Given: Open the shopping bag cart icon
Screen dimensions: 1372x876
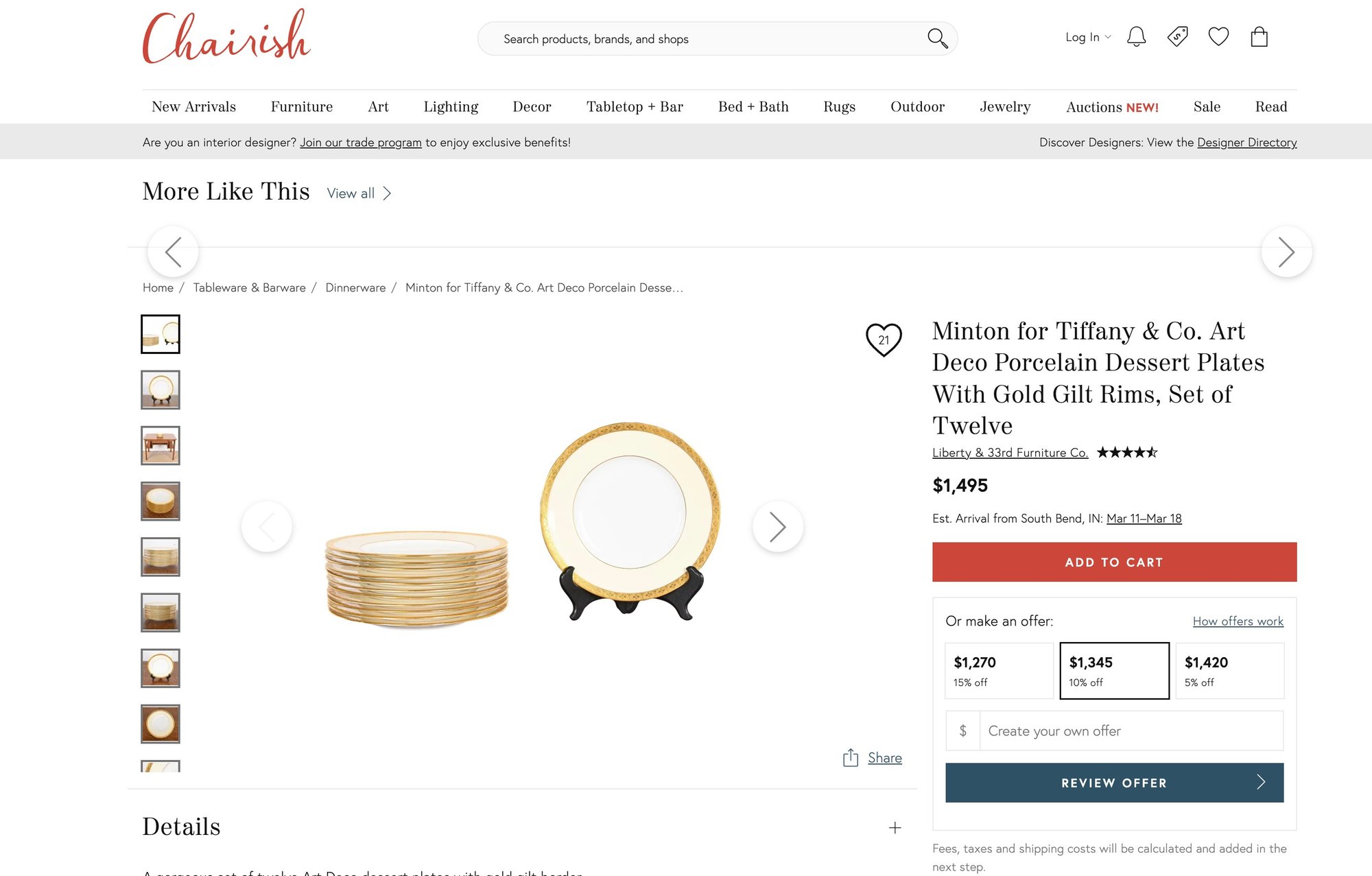Looking at the screenshot, I should [x=1259, y=37].
